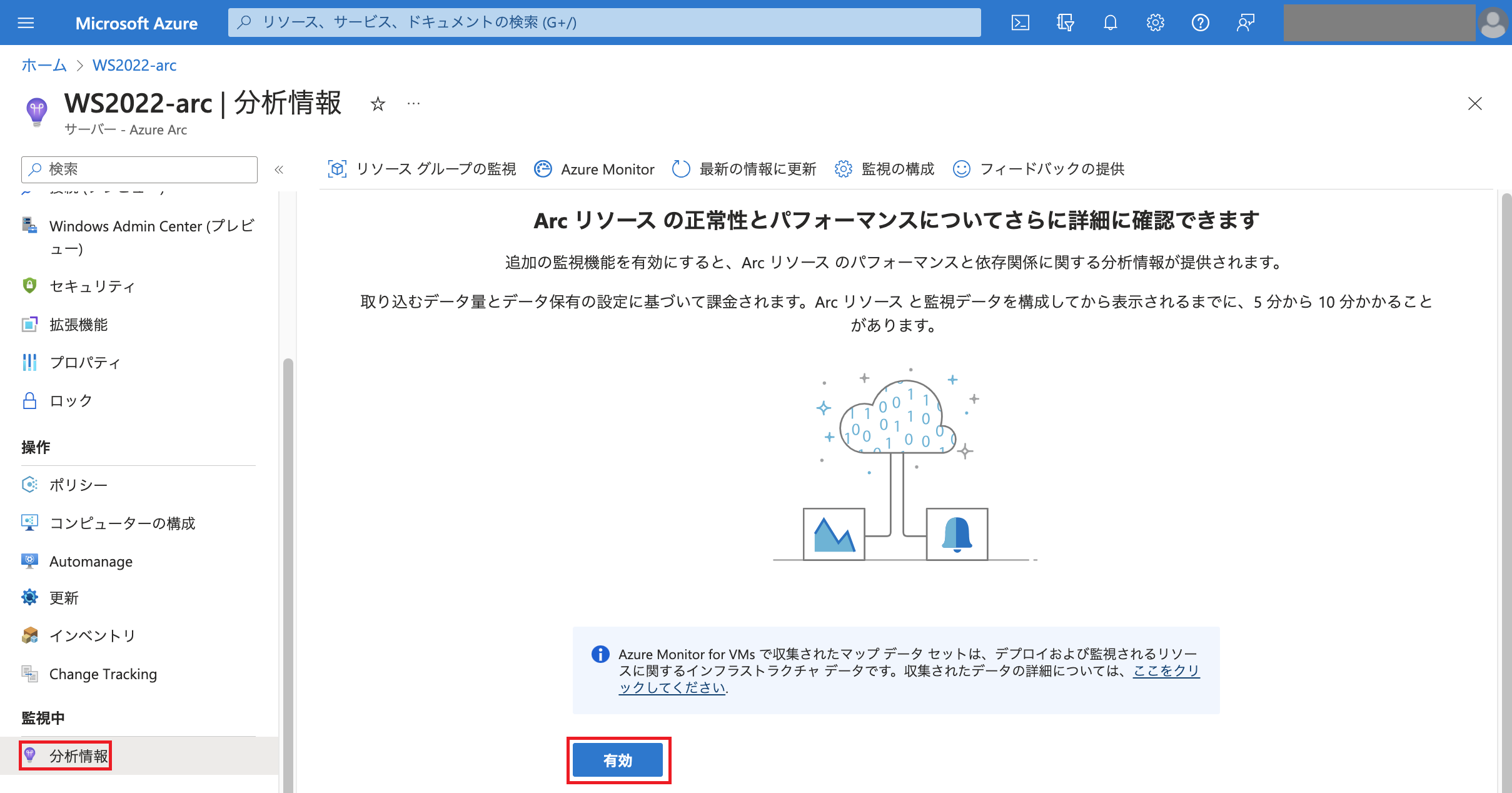Click 最新の情報に更新 to refresh

(744, 169)
